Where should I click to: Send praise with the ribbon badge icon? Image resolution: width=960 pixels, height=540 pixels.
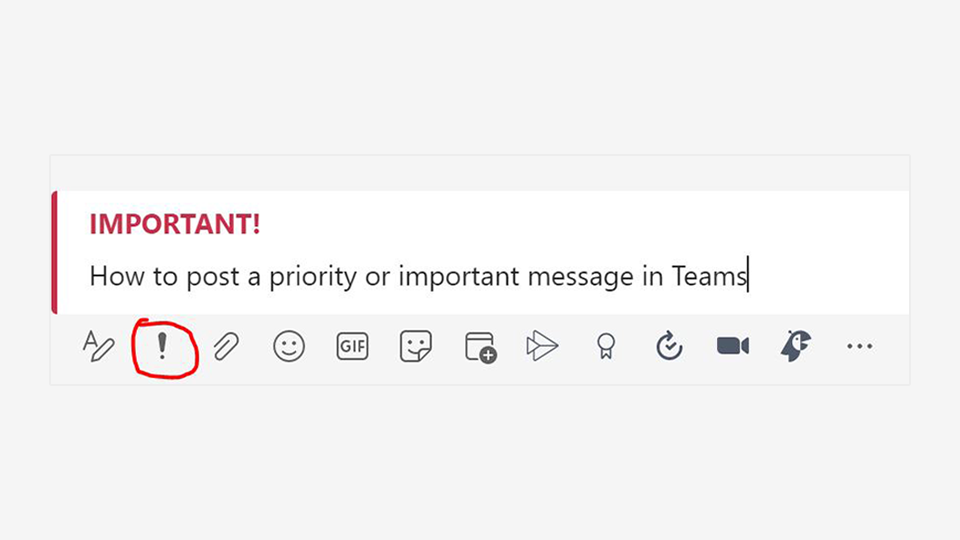[x=605, y=347]
